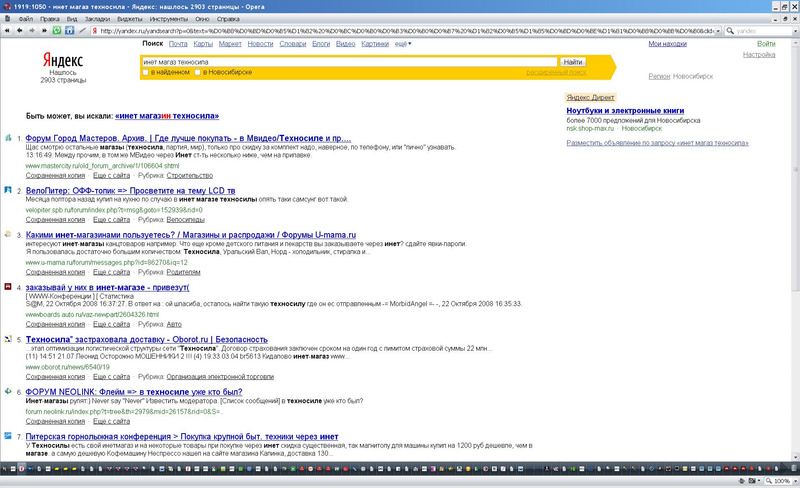Image resolution: width=800 pixels, height=488 pixels.
Task: Click the favicon beside result 5 Техносила
Action: (x=8, y=339)
